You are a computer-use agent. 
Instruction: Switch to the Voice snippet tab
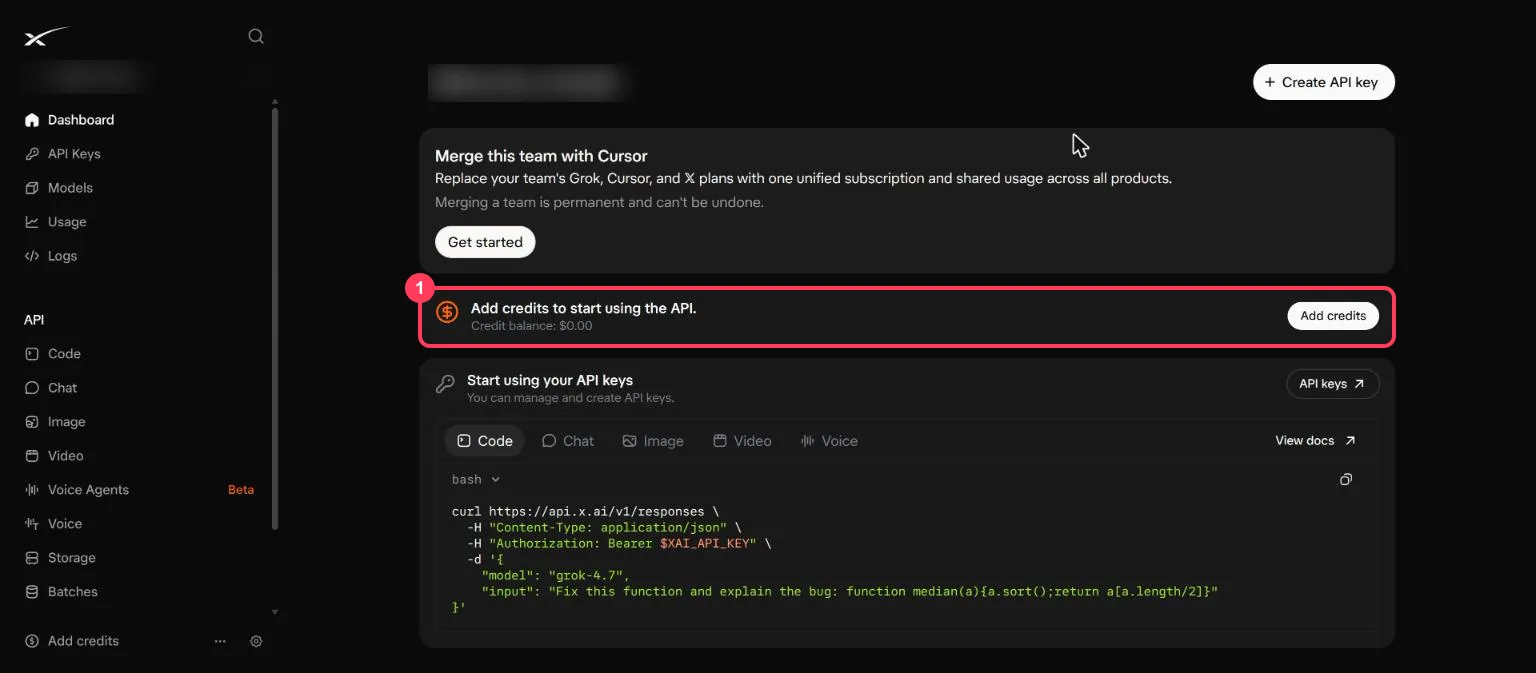829,441
